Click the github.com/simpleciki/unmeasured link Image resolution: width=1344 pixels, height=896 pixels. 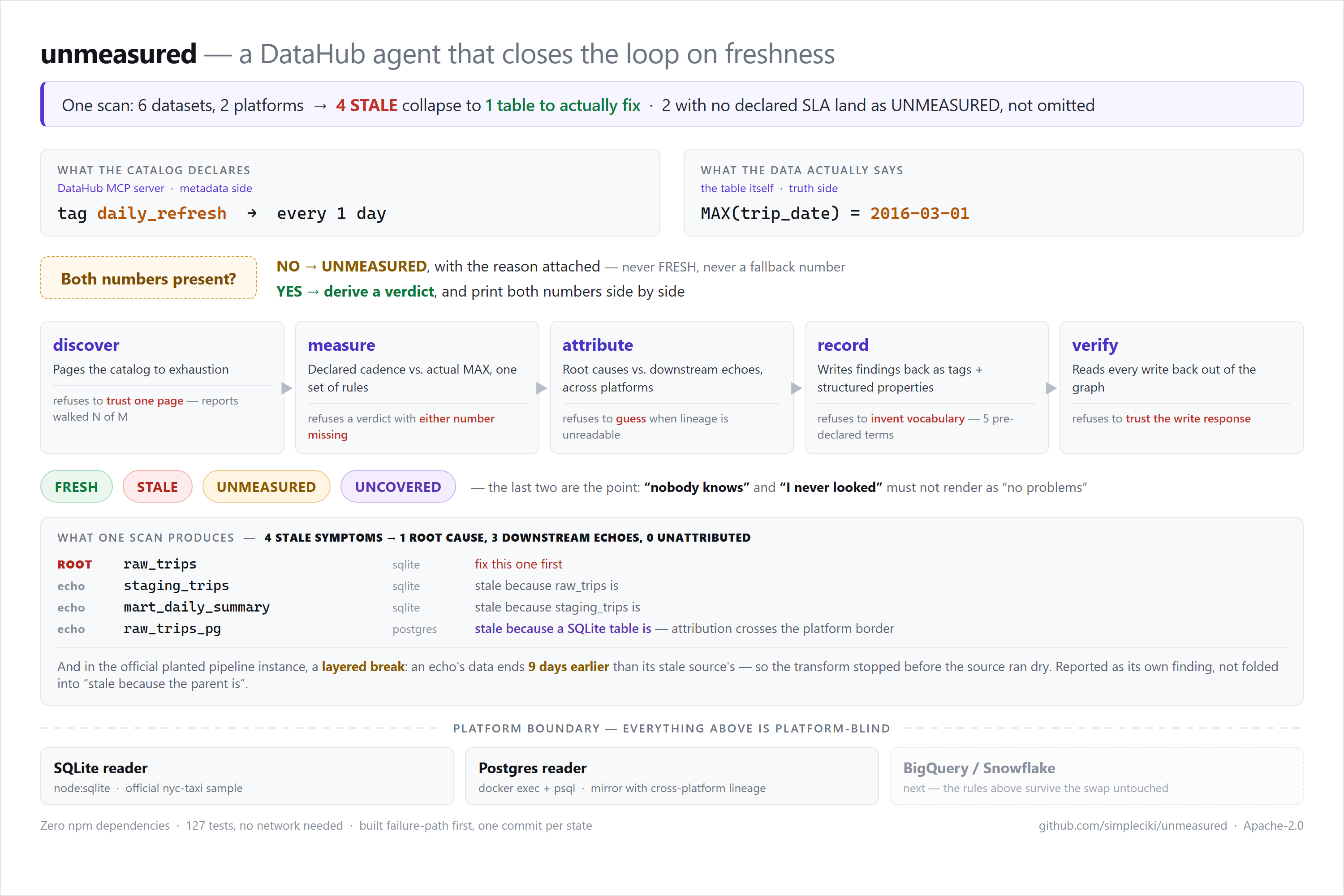[1133, 825]
